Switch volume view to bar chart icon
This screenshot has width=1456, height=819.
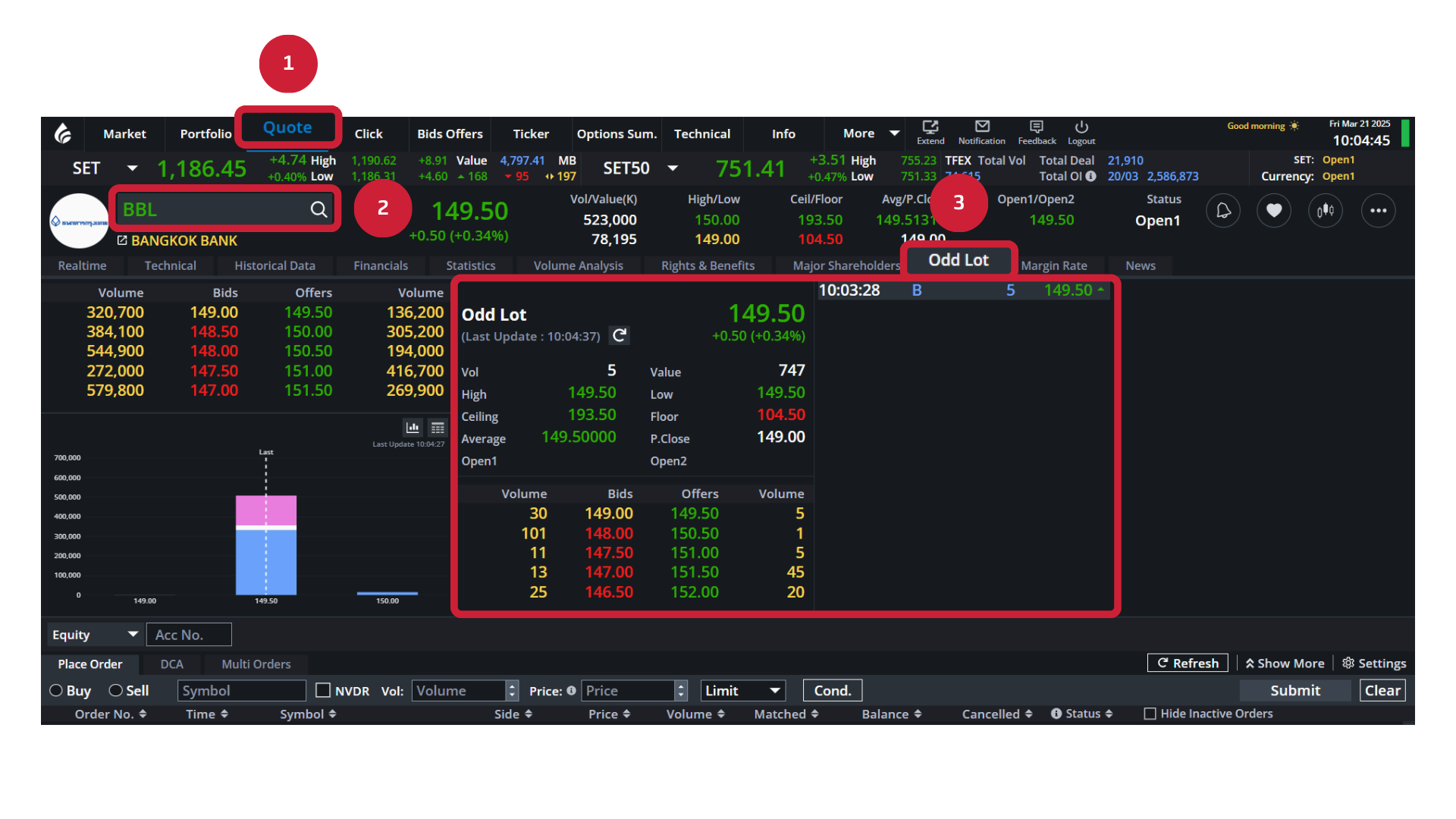tap(413, 428)
